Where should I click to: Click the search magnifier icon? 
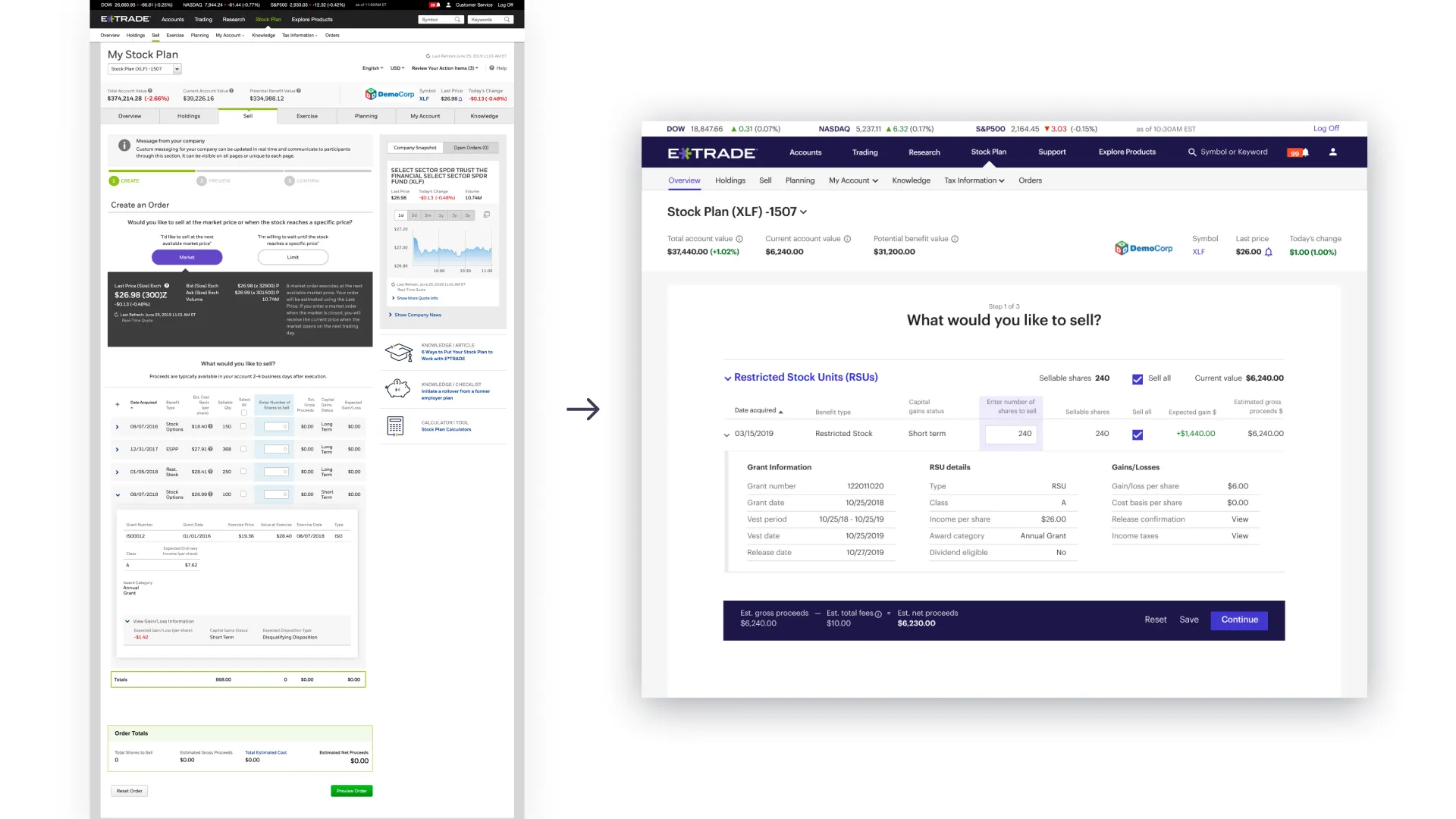click(1192, 152)
